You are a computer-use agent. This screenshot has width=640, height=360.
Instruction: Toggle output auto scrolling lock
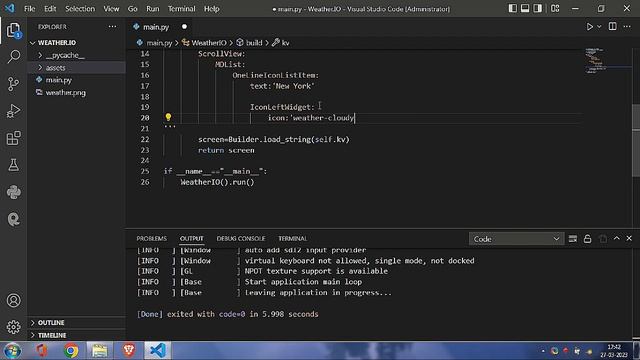pyautogui.click(x=587, y=239)
